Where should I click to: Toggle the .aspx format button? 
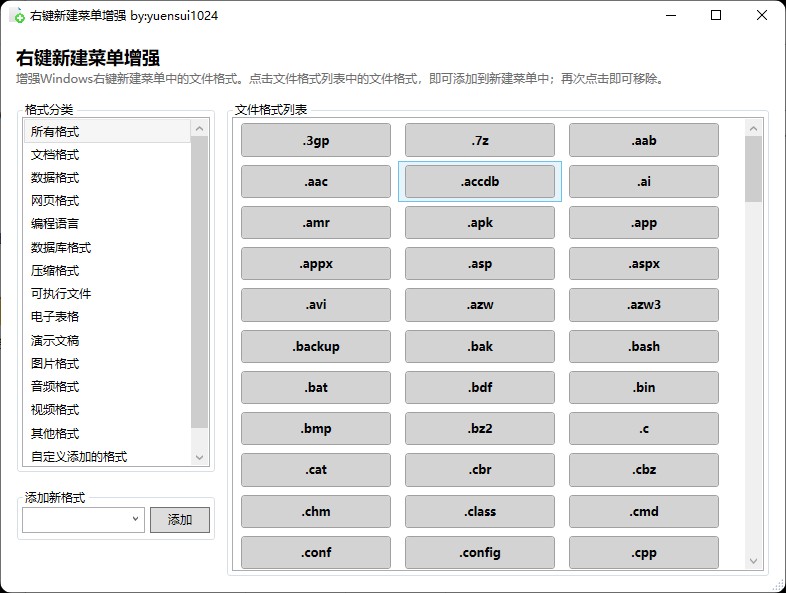coord(644,264)
